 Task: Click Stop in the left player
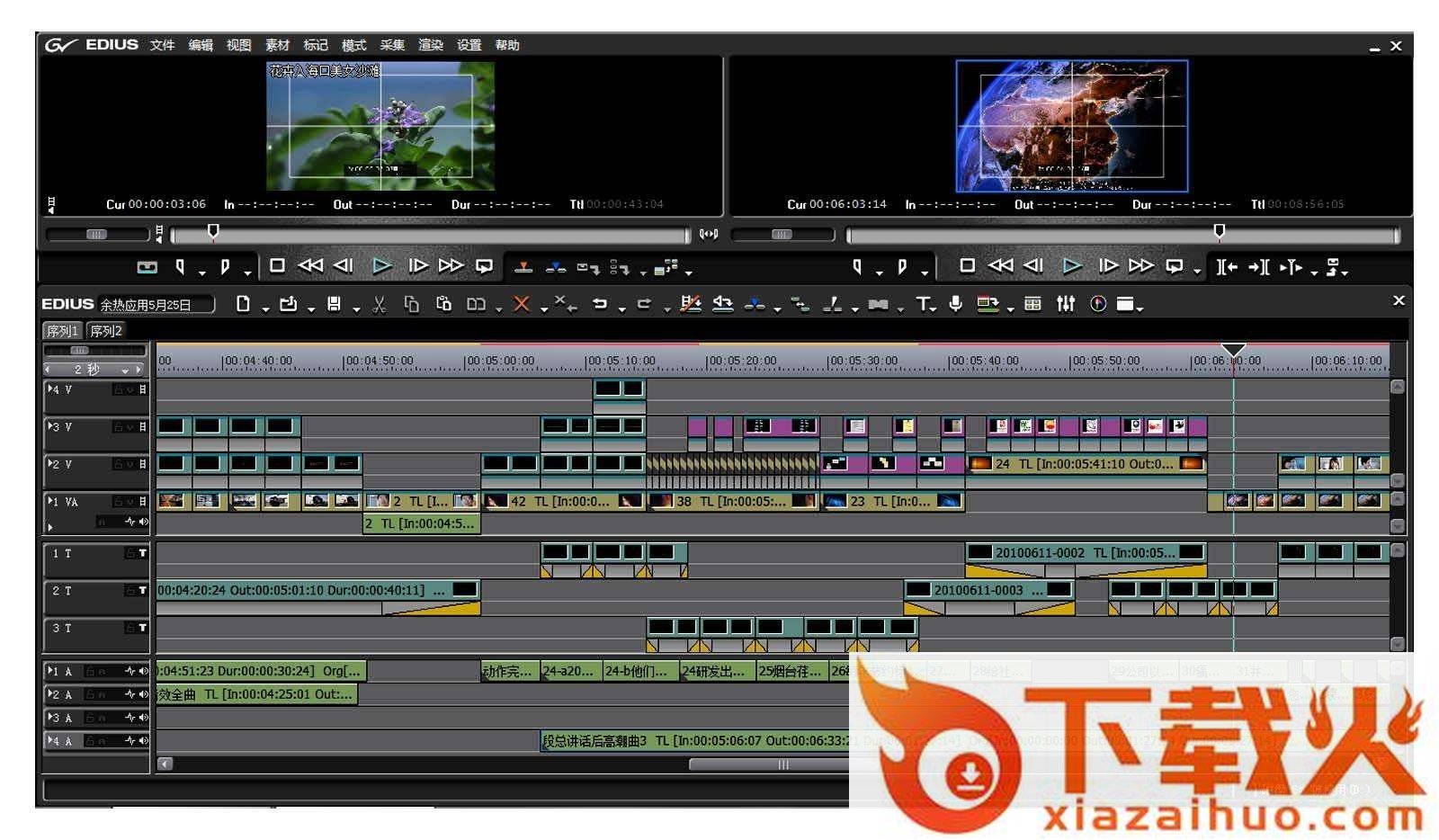(x=277, y=266)
